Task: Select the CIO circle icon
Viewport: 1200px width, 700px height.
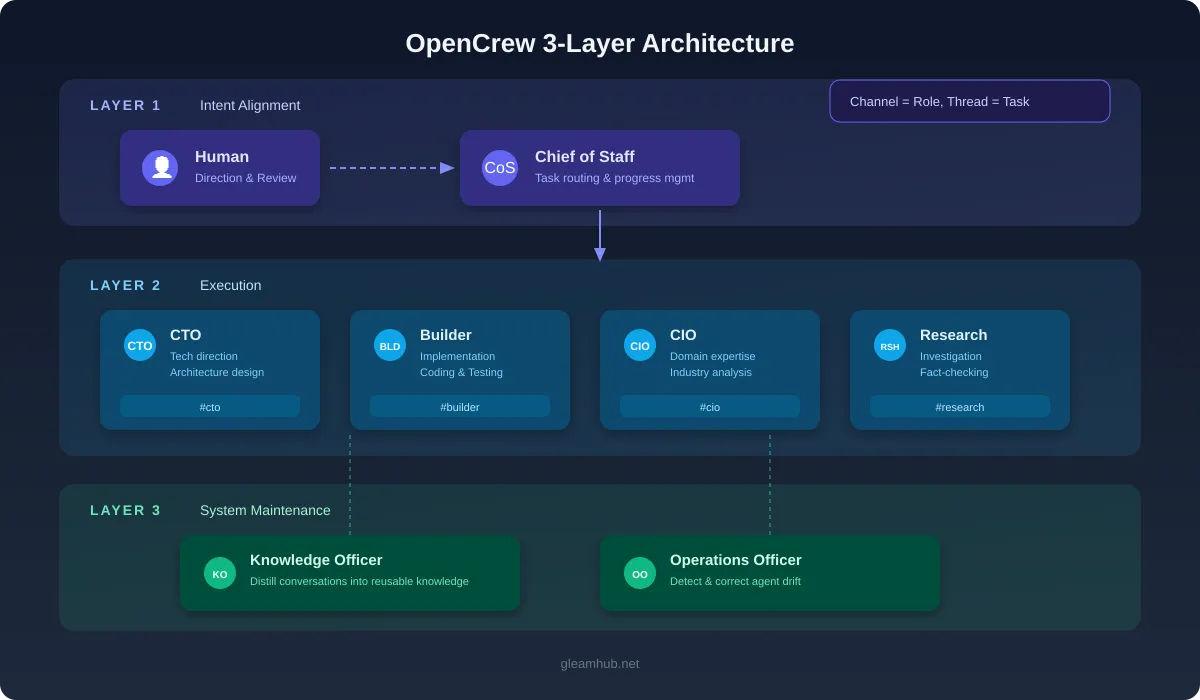Action: coord(639,344)
